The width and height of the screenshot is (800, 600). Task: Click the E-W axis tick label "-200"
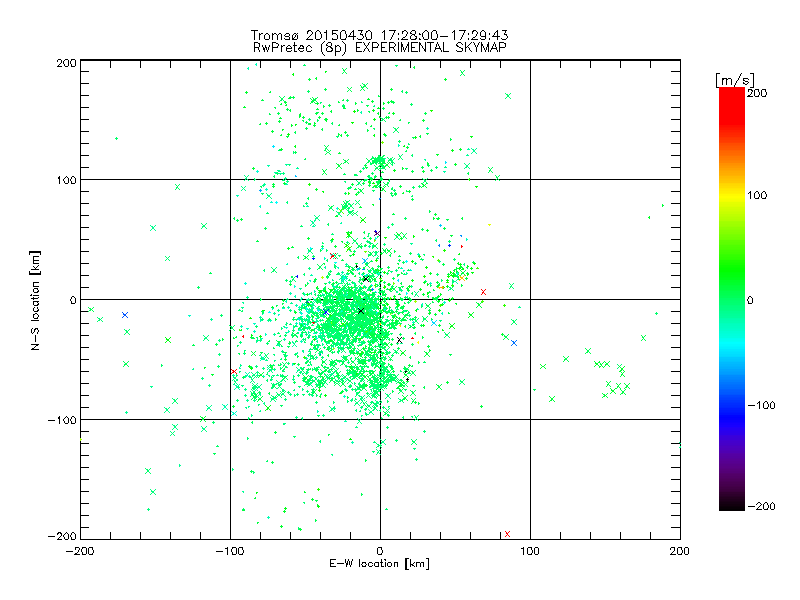[x=80, y=551]
